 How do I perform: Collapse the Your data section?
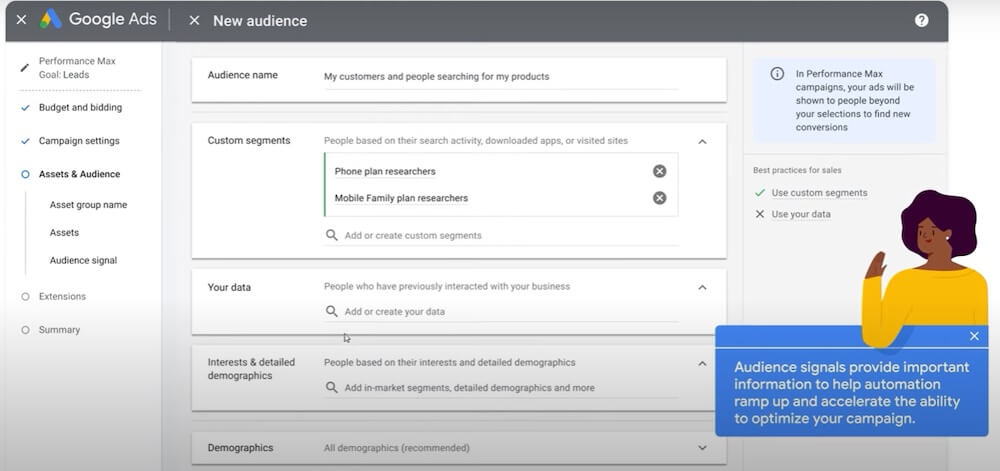click(702, 287)
